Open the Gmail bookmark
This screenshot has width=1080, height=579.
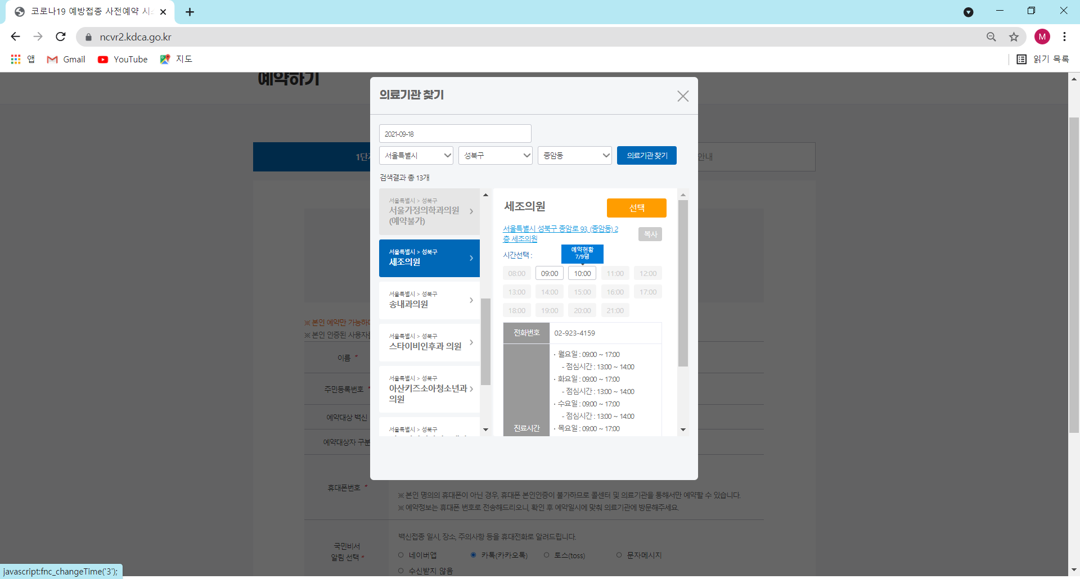point(66,59)
